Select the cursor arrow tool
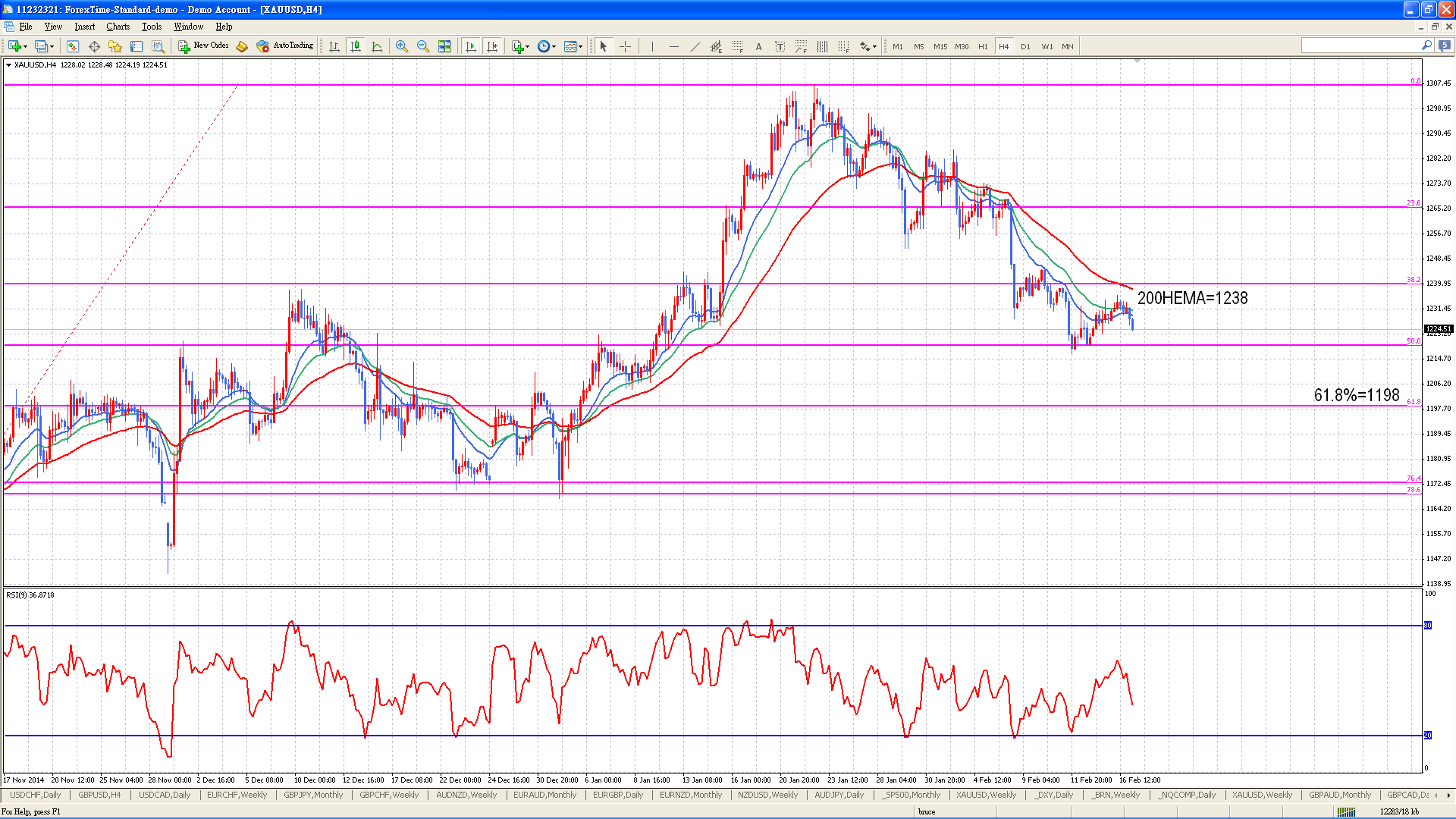 (x=604, y=46)
